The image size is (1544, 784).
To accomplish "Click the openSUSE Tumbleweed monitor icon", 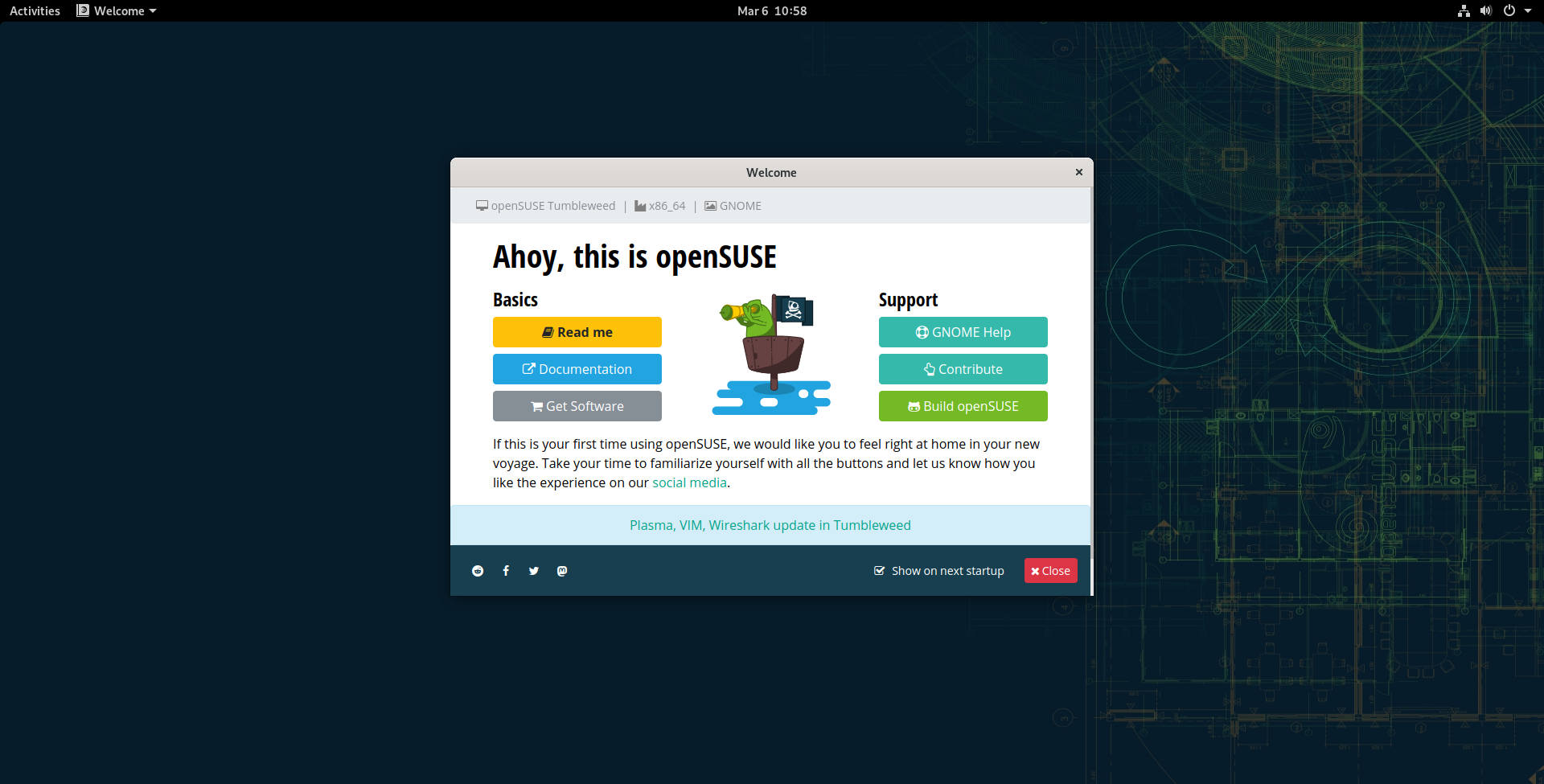I will [482, 206].
